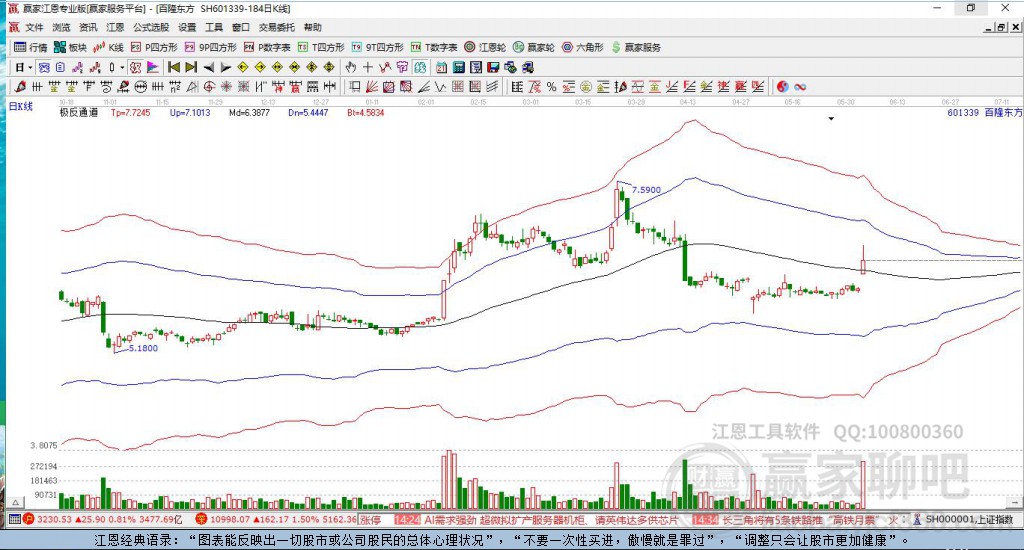Step chart right with black right arrow
1024x550 pixels.
[x=225, y=67]
